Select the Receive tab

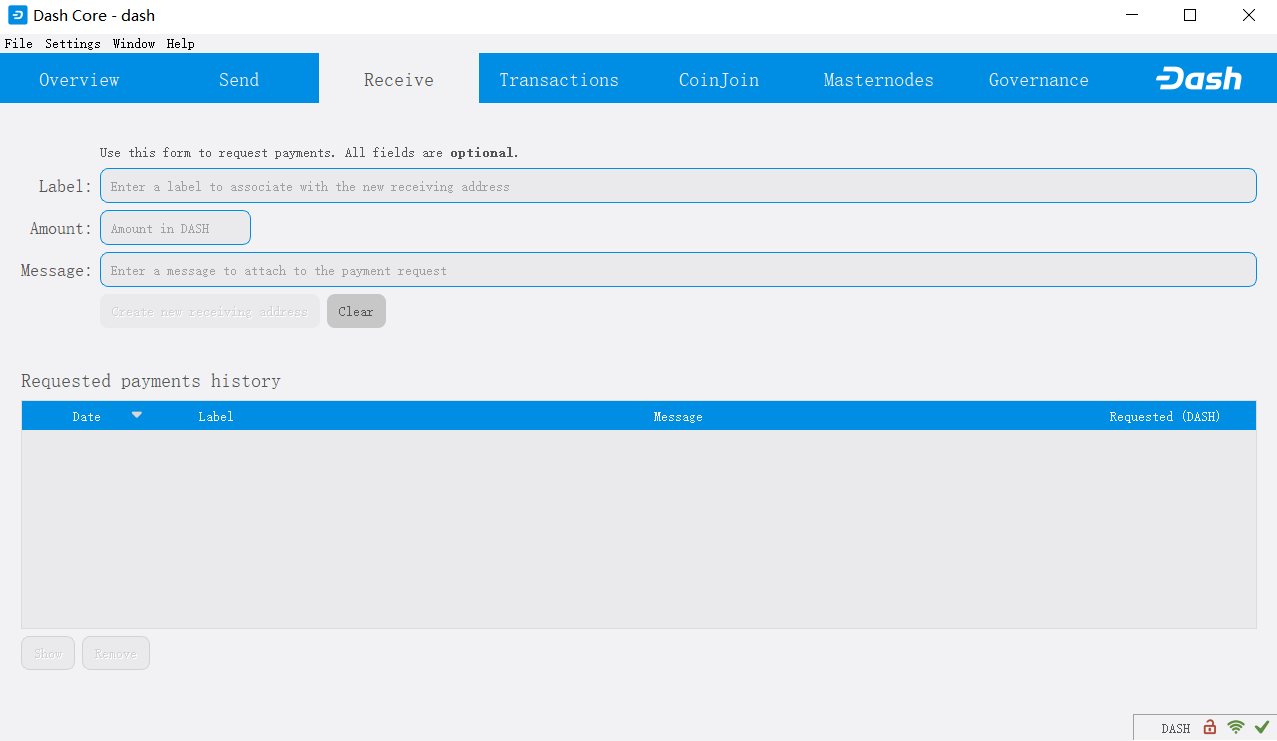399,79
